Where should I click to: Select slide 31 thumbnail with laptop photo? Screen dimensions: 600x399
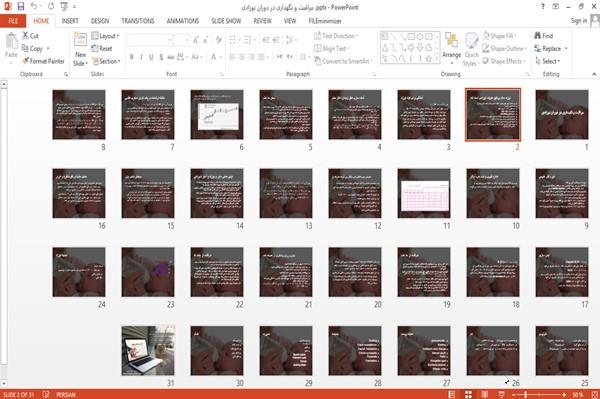148,350
